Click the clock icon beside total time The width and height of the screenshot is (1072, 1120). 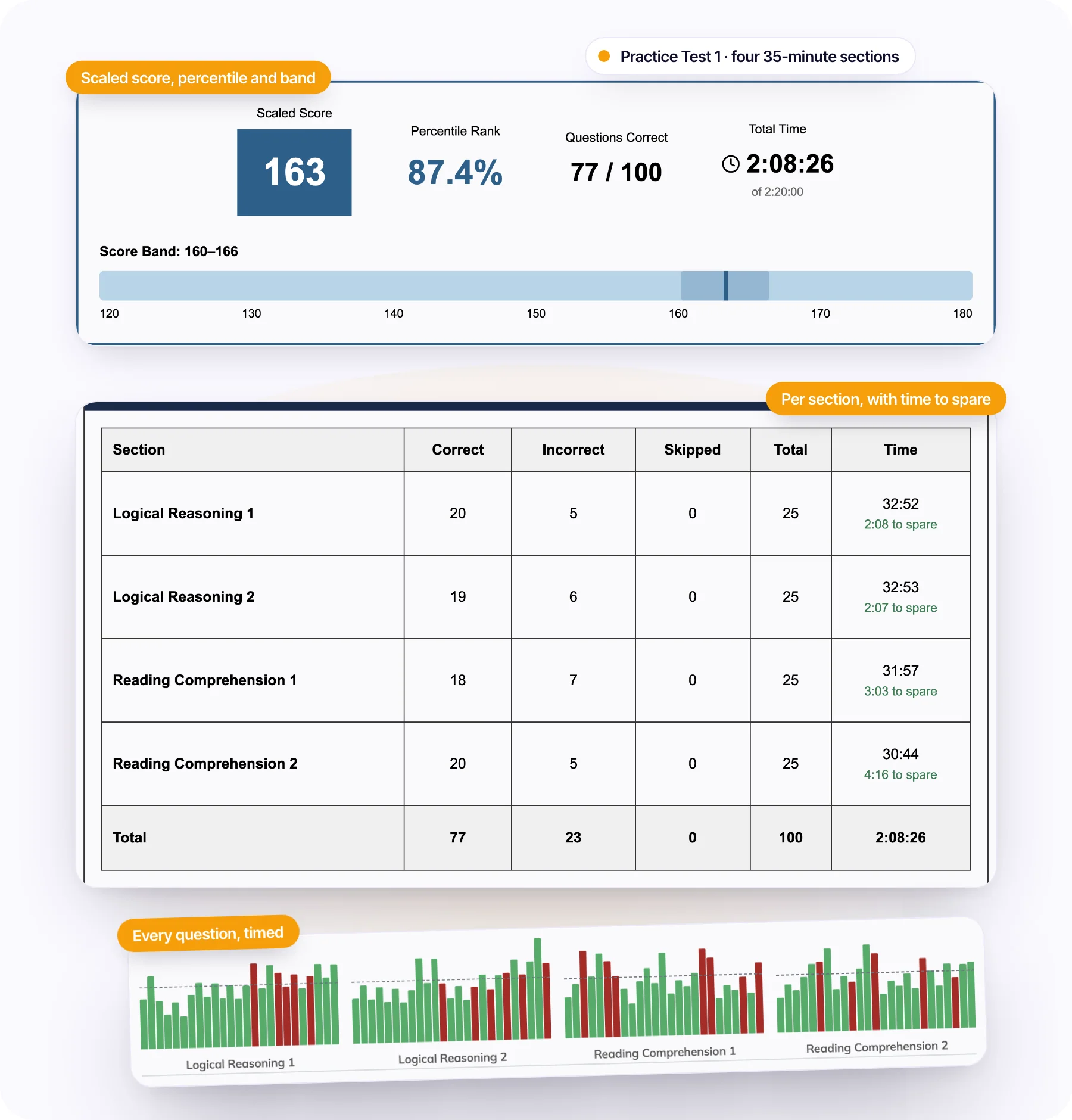(731, 164)
